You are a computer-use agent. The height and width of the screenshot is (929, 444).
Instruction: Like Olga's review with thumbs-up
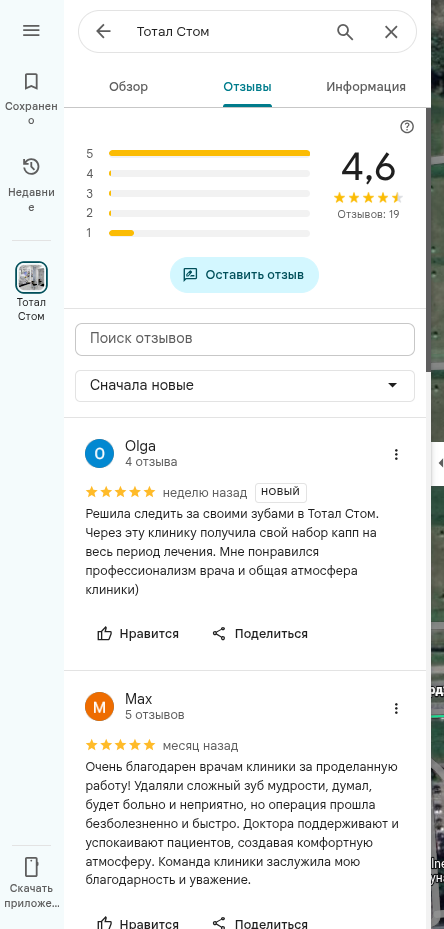pyautogui.click(x=138, y=633)
